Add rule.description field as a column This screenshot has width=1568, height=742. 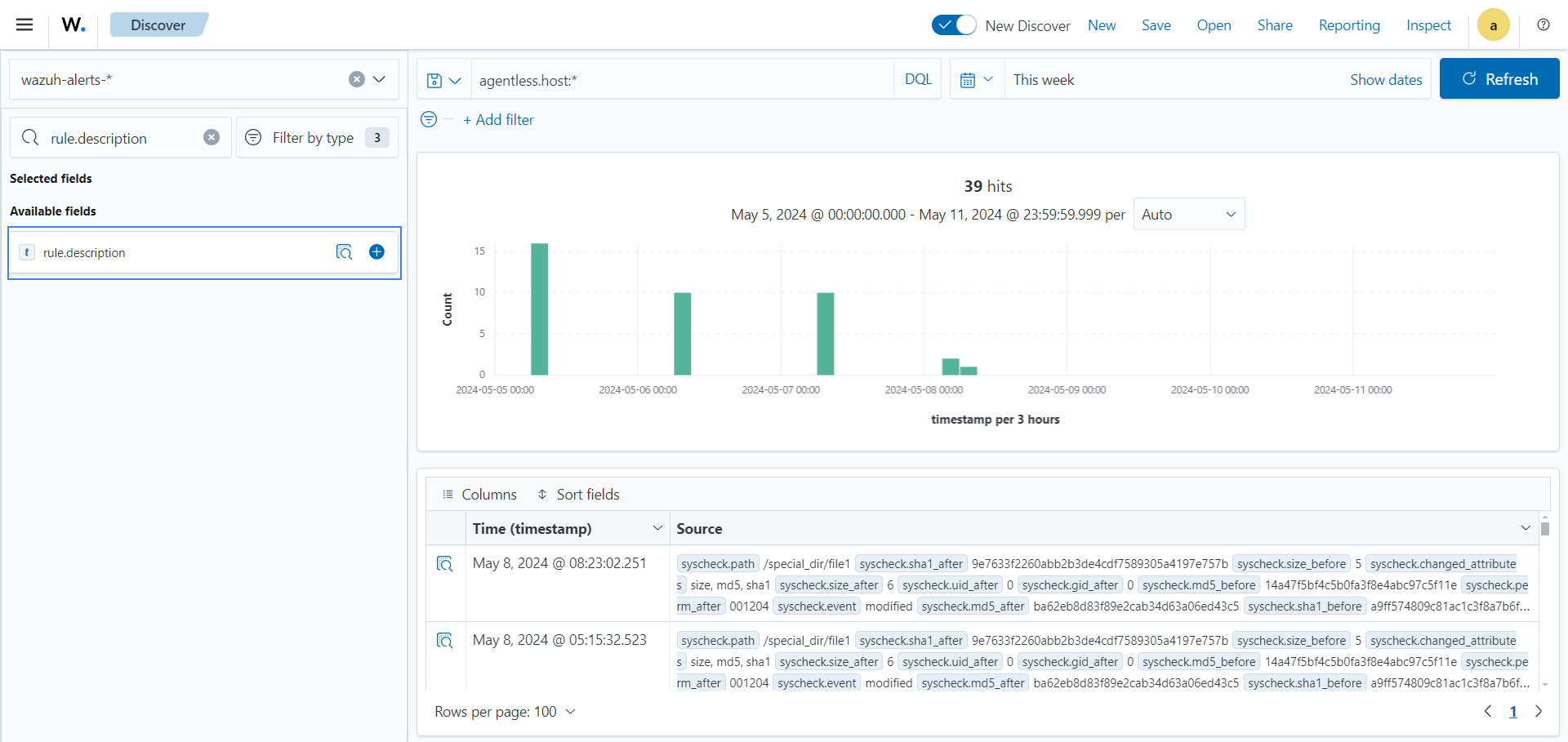[x=376, y=252]
